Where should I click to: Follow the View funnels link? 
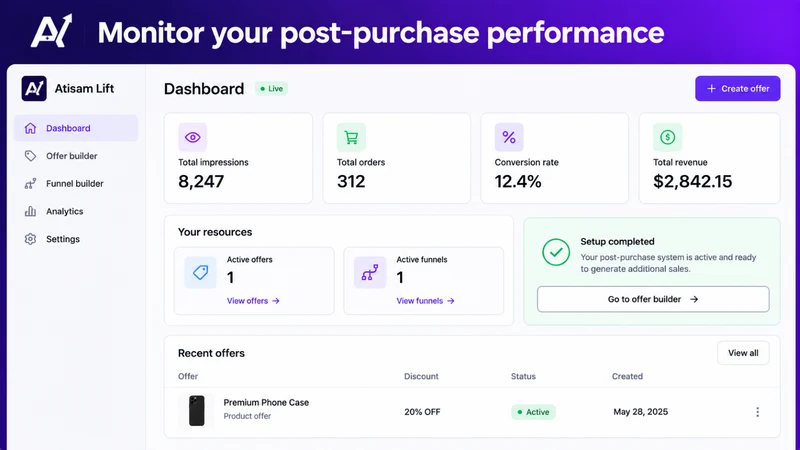pos(425,301)
